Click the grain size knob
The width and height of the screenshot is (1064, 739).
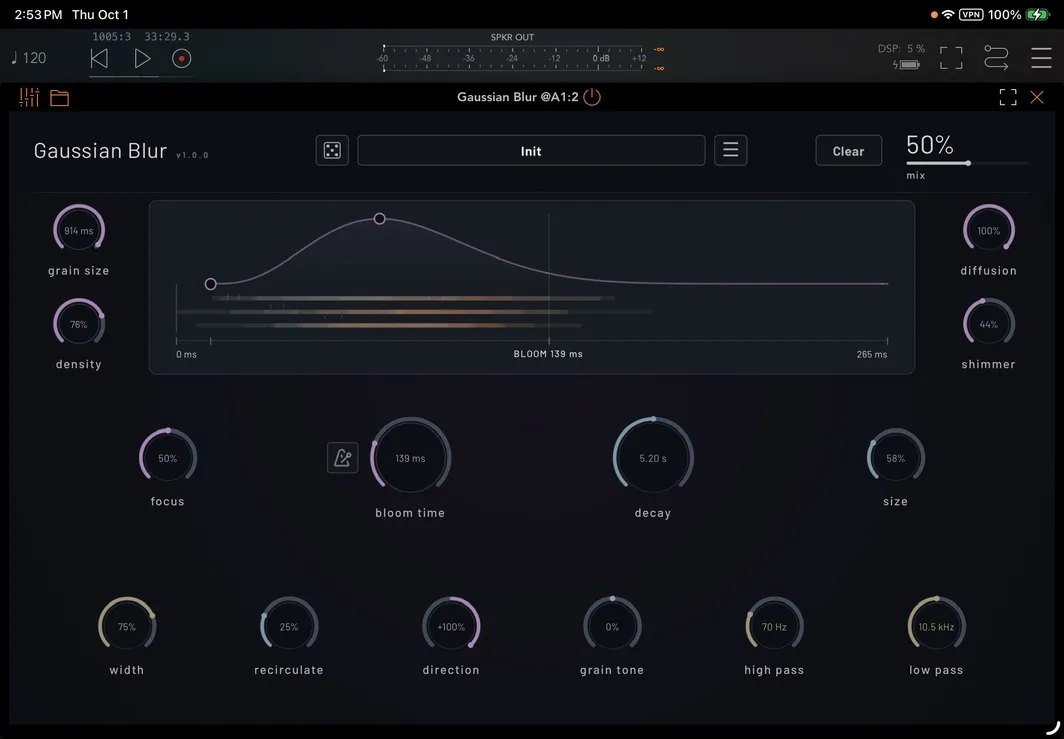(x=79, y=231)
